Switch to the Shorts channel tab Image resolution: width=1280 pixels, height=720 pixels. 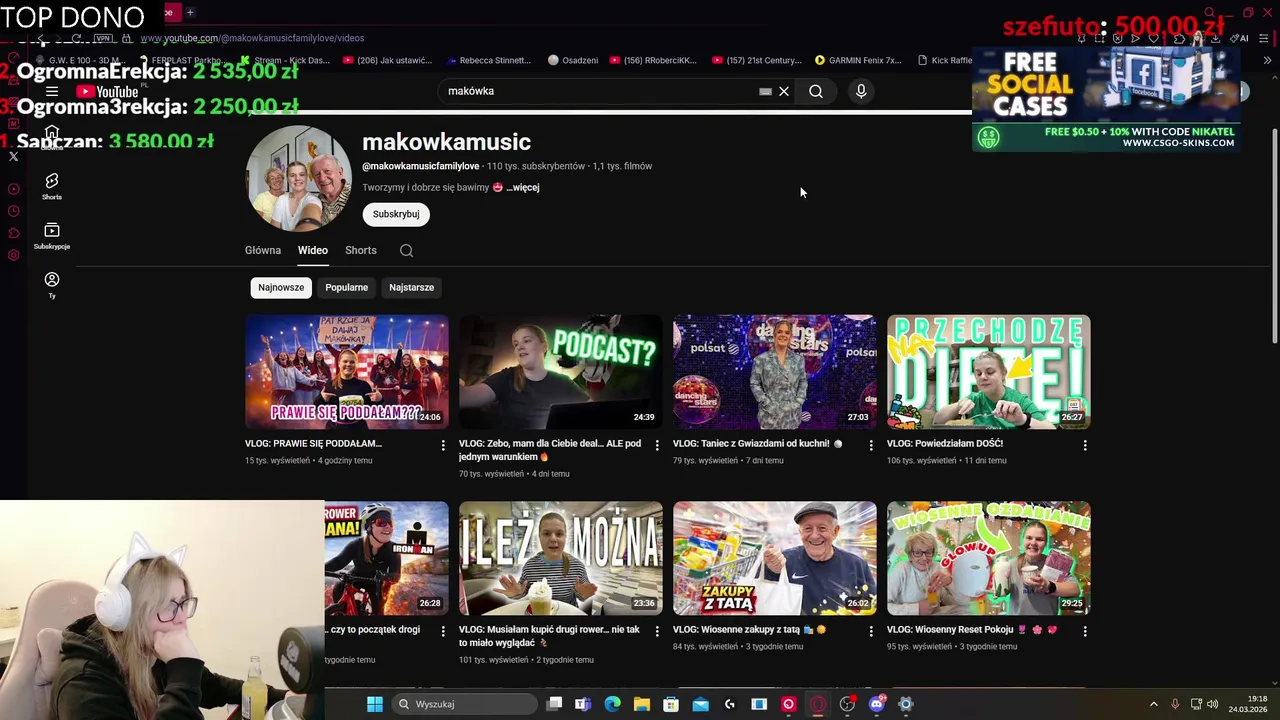(x=361, y=250)
